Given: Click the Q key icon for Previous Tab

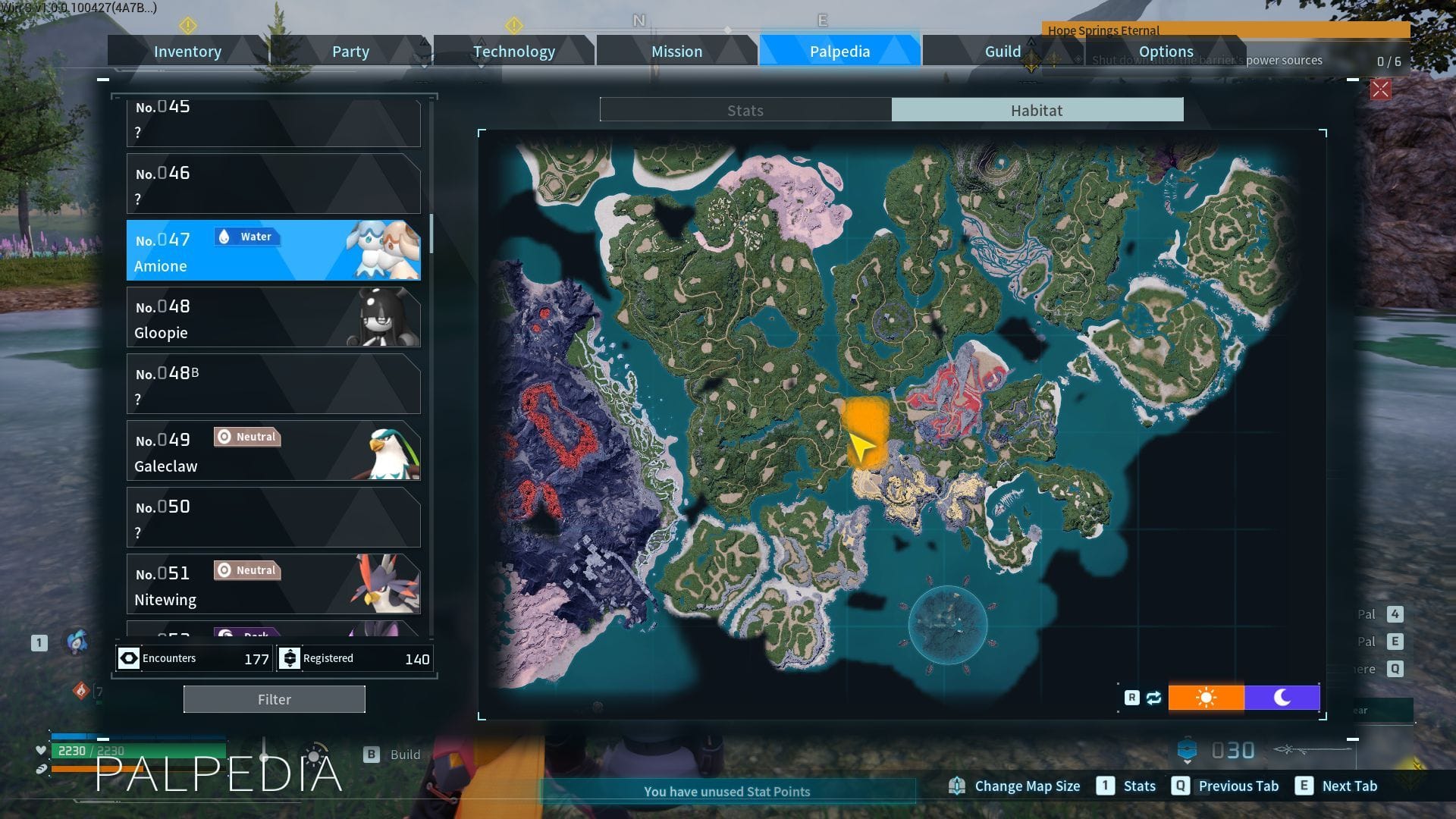Looking at the screenshot, I should click(1180, 786).
